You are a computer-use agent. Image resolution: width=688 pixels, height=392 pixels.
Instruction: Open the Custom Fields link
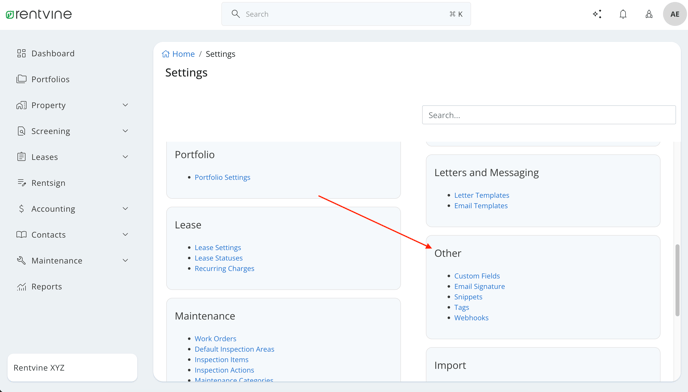(477, 276)
